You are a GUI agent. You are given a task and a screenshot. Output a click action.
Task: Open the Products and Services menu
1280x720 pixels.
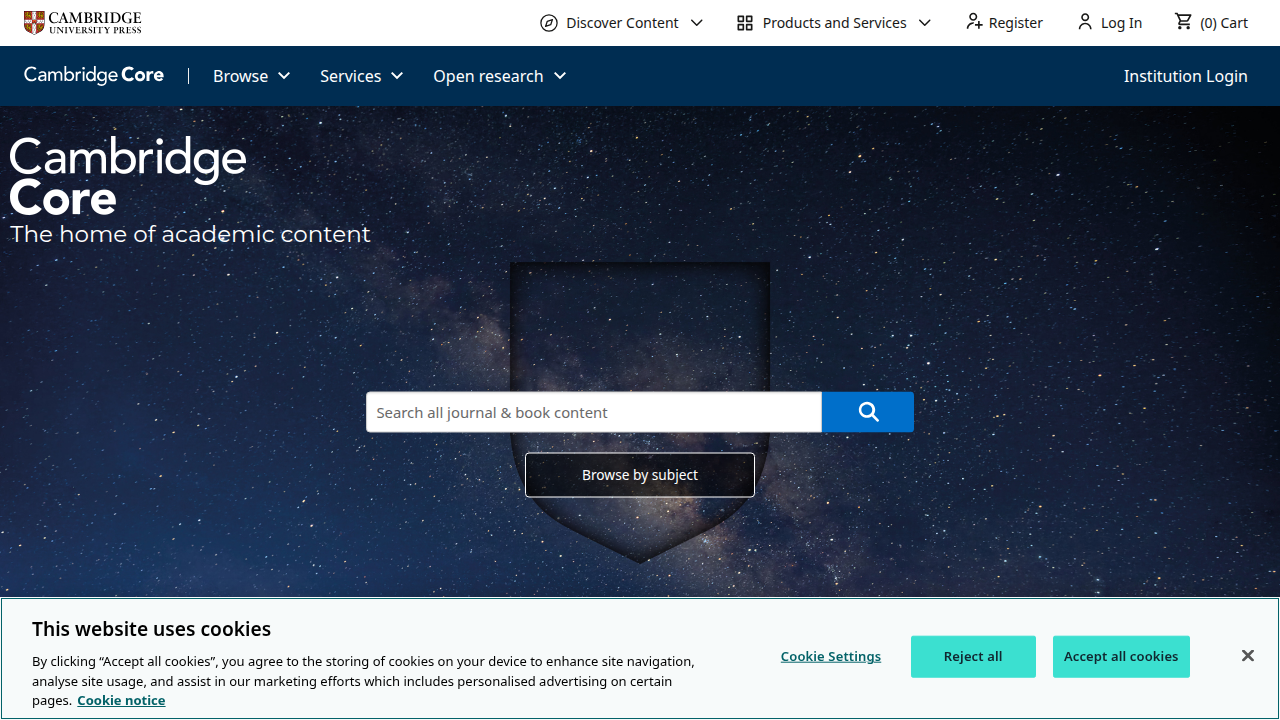(834, 23)
